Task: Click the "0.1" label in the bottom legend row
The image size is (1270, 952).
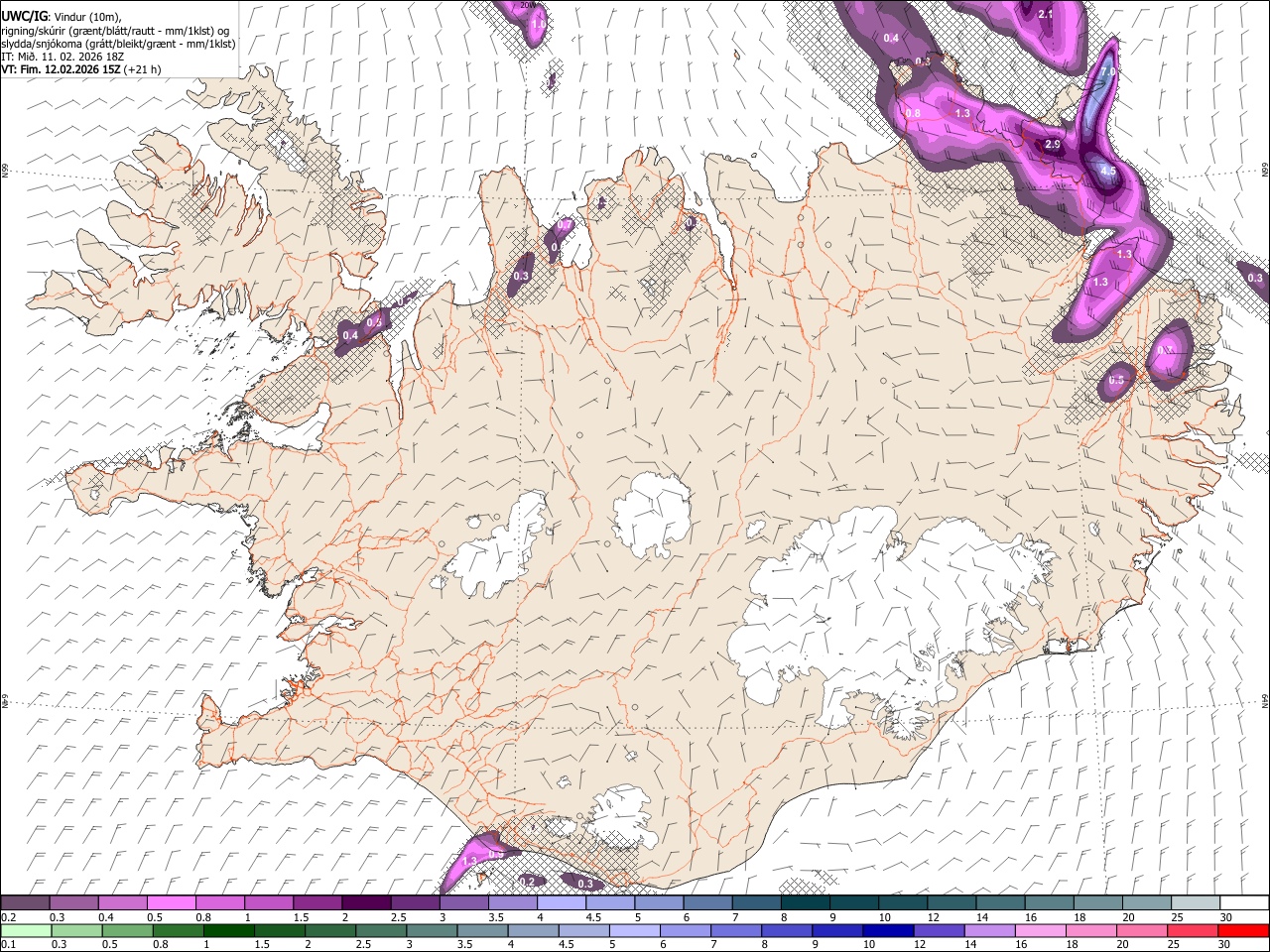Action: (x=9, y=944)
